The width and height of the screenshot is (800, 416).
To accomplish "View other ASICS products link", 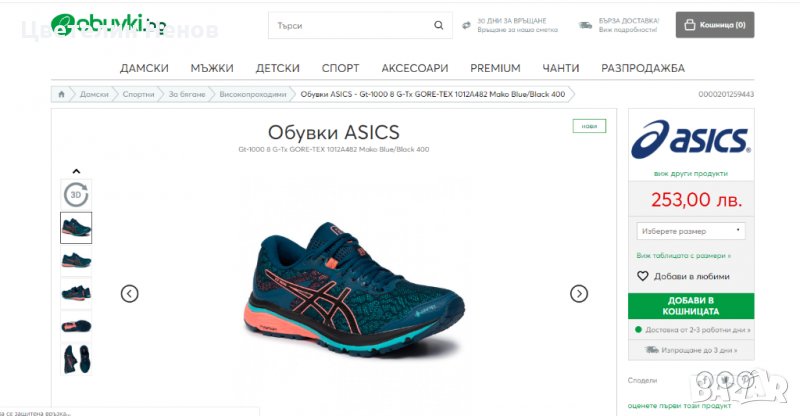I will click(691, 174).
